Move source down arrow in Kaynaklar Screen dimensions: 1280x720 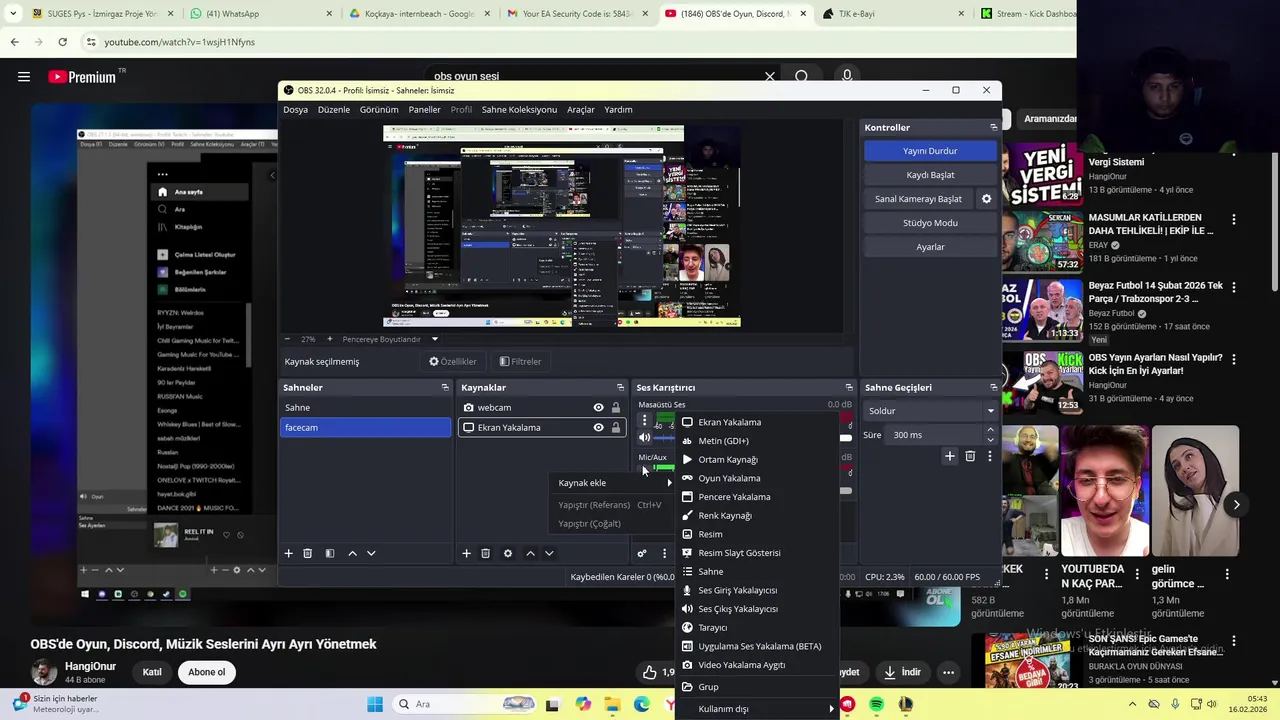tap(549, 553)
